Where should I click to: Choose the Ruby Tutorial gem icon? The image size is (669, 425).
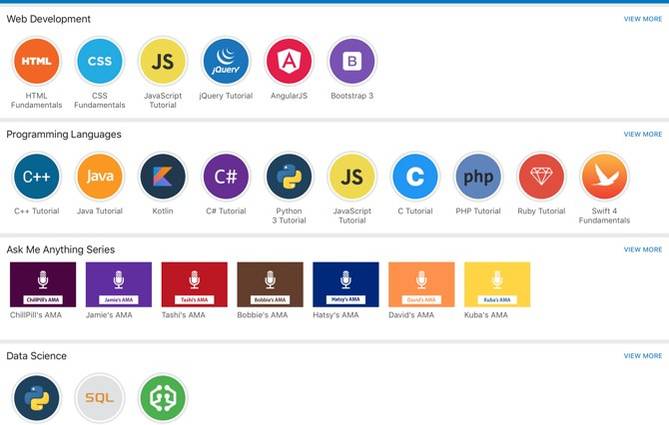click(x=541, y=176)
